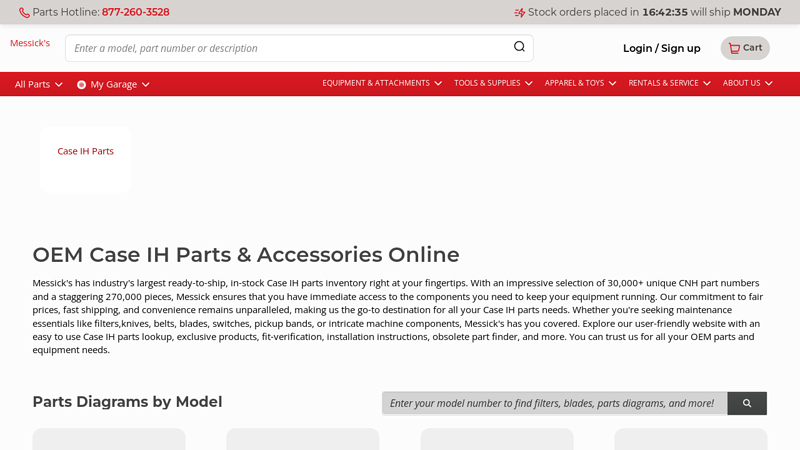Open the shopping Cart button
800x450 pixels.
pyautogui.click(x=745, y=48)
